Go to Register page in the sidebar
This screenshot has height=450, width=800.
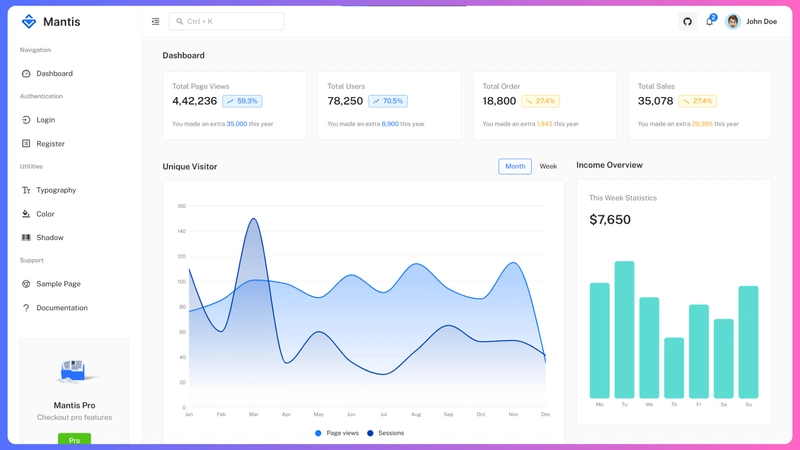click(50, 144)
